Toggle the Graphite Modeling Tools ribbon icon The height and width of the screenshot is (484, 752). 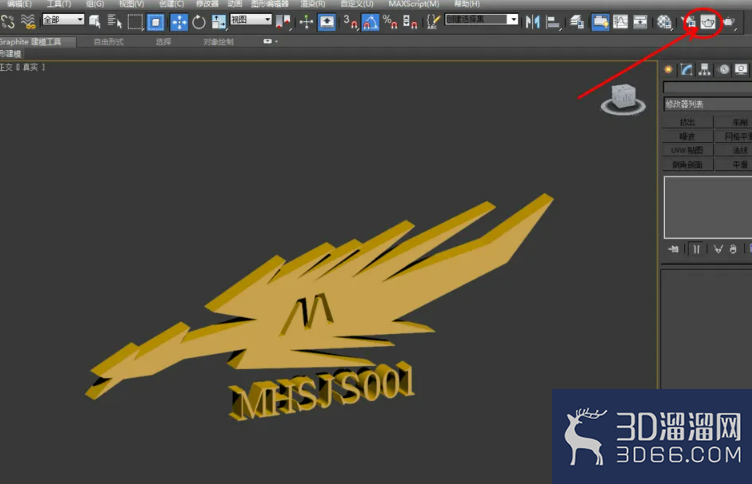coord(600,22)
